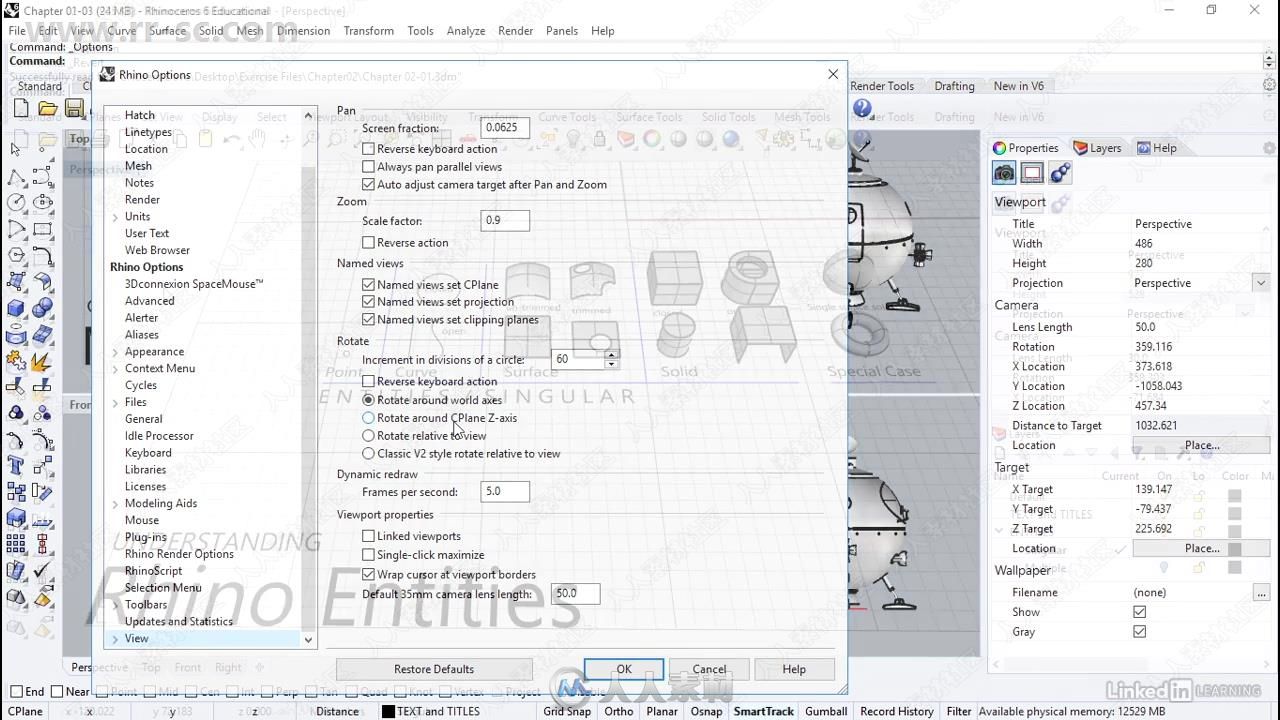Enable Reverse keyboard action under Pan
Screen dimensions: 1280x720
[x=368, y=149]
